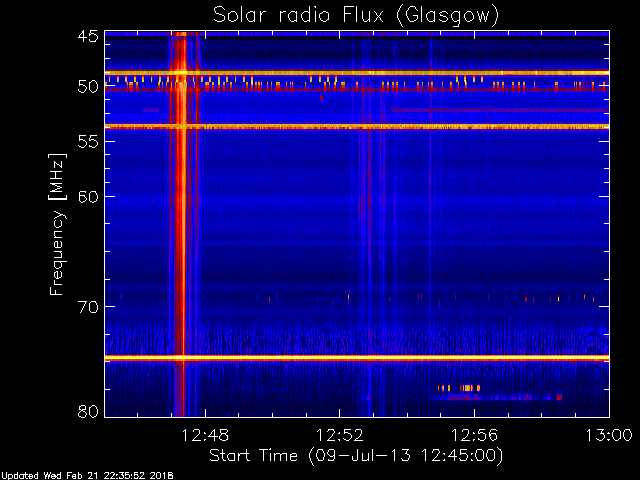Screen dimensions: 640x480
Task: Click the "Updated Wed Feb 21 22:35:52 2018" text
Action: click(87, 476)
